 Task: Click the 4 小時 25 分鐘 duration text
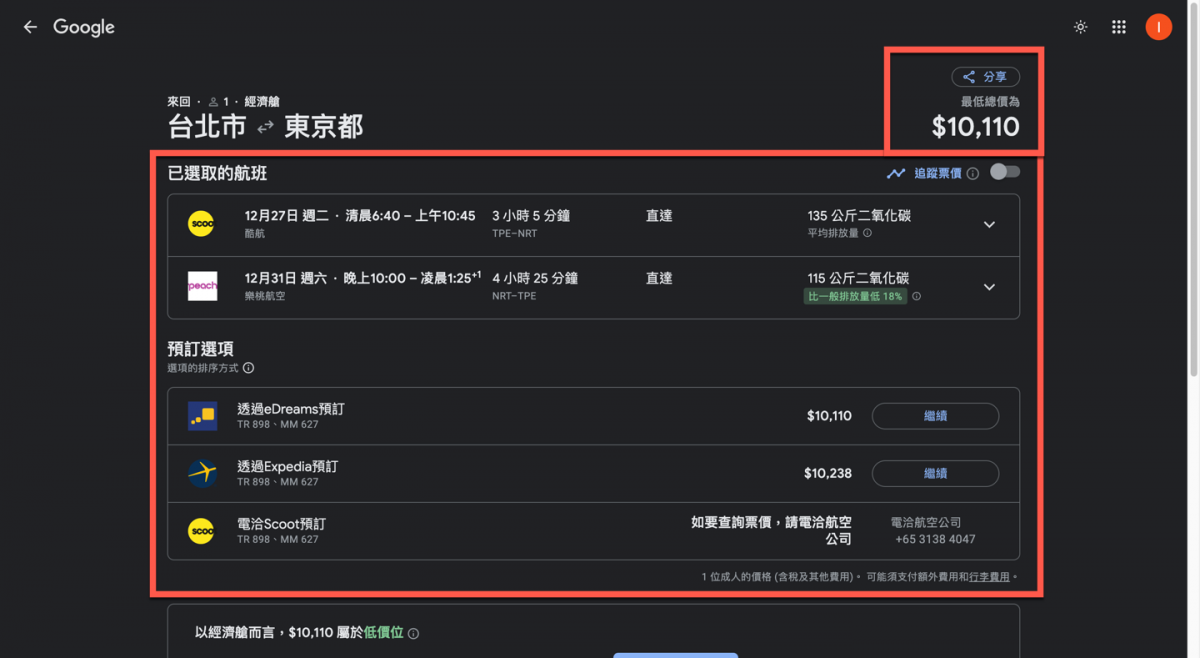[535, 278]
